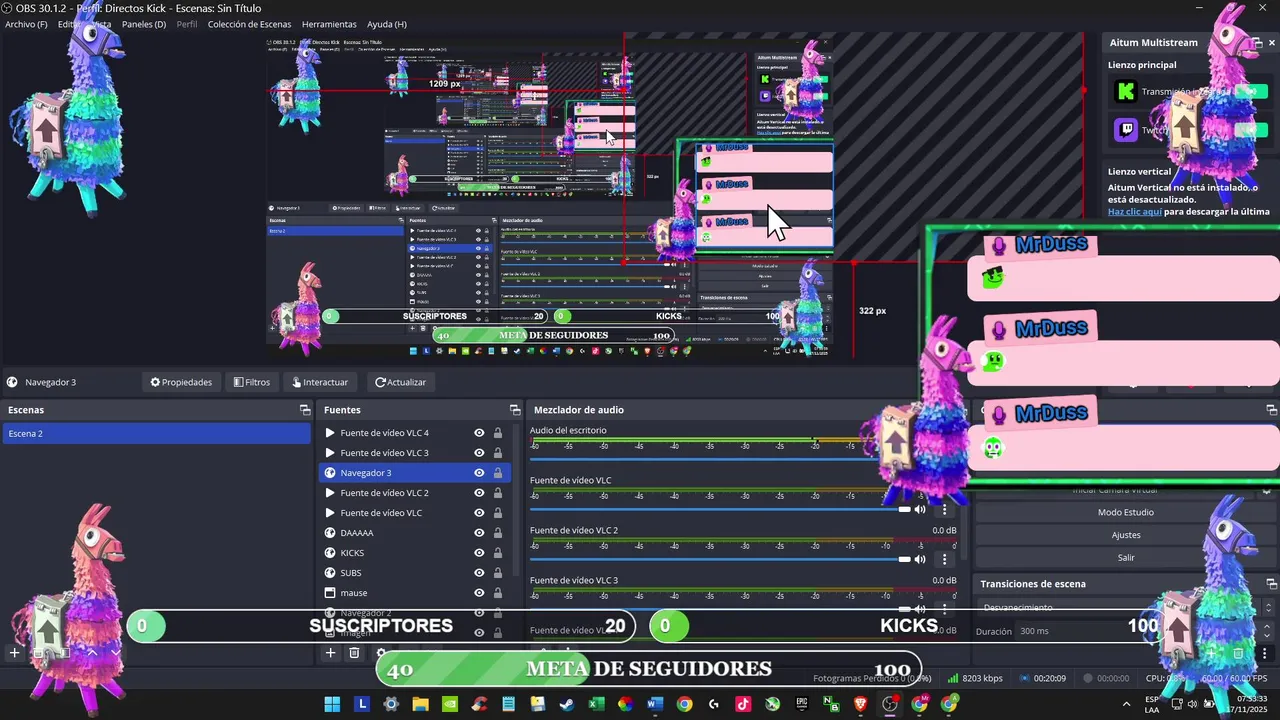Toggle visibility of DAAAAA source
The image size is (1280, 720).
click(479, 533)
